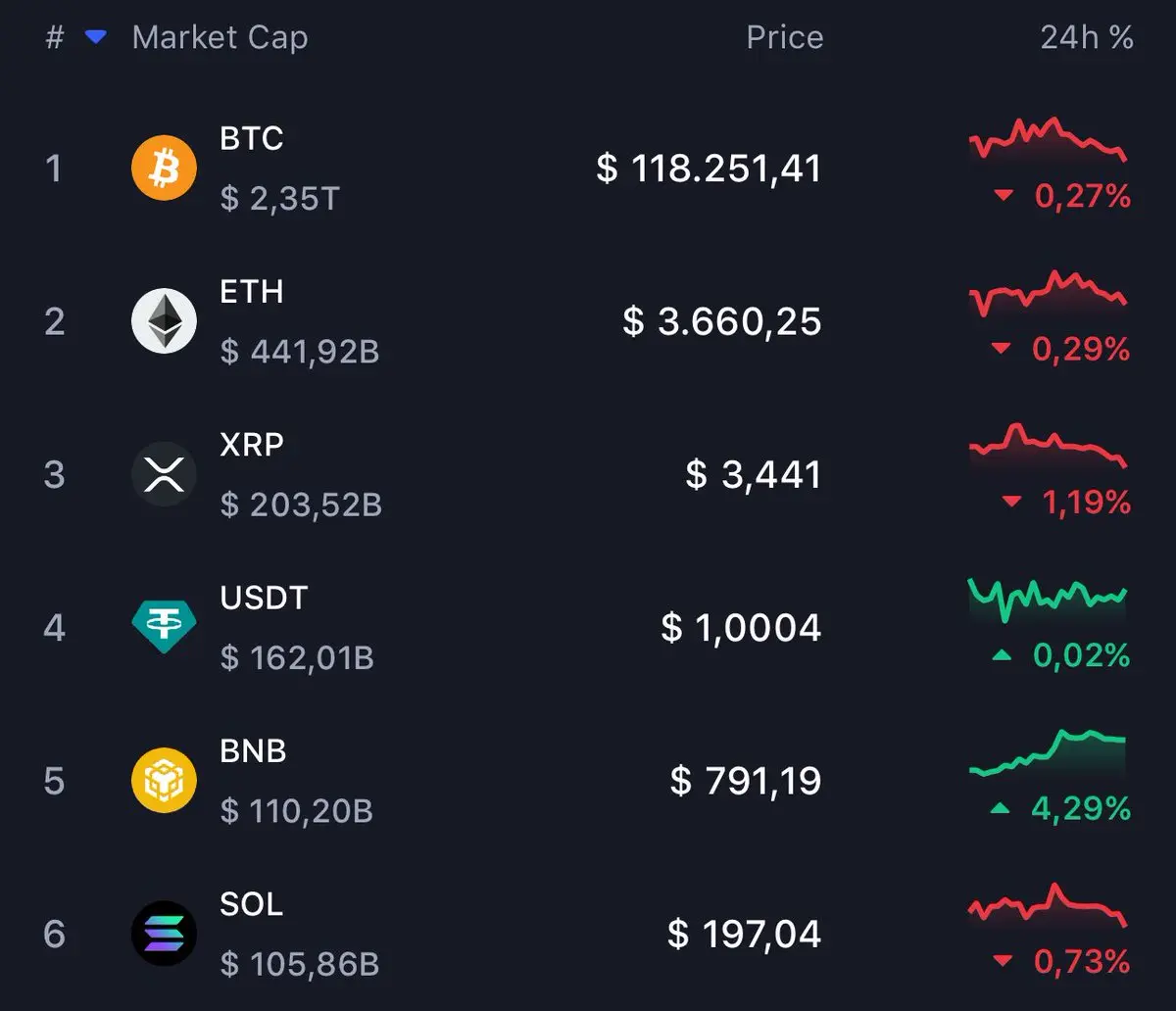The height and width of the screenshot is (1011, 1176).
Task: Click the XRP logo icon
Action: (164, 474)
